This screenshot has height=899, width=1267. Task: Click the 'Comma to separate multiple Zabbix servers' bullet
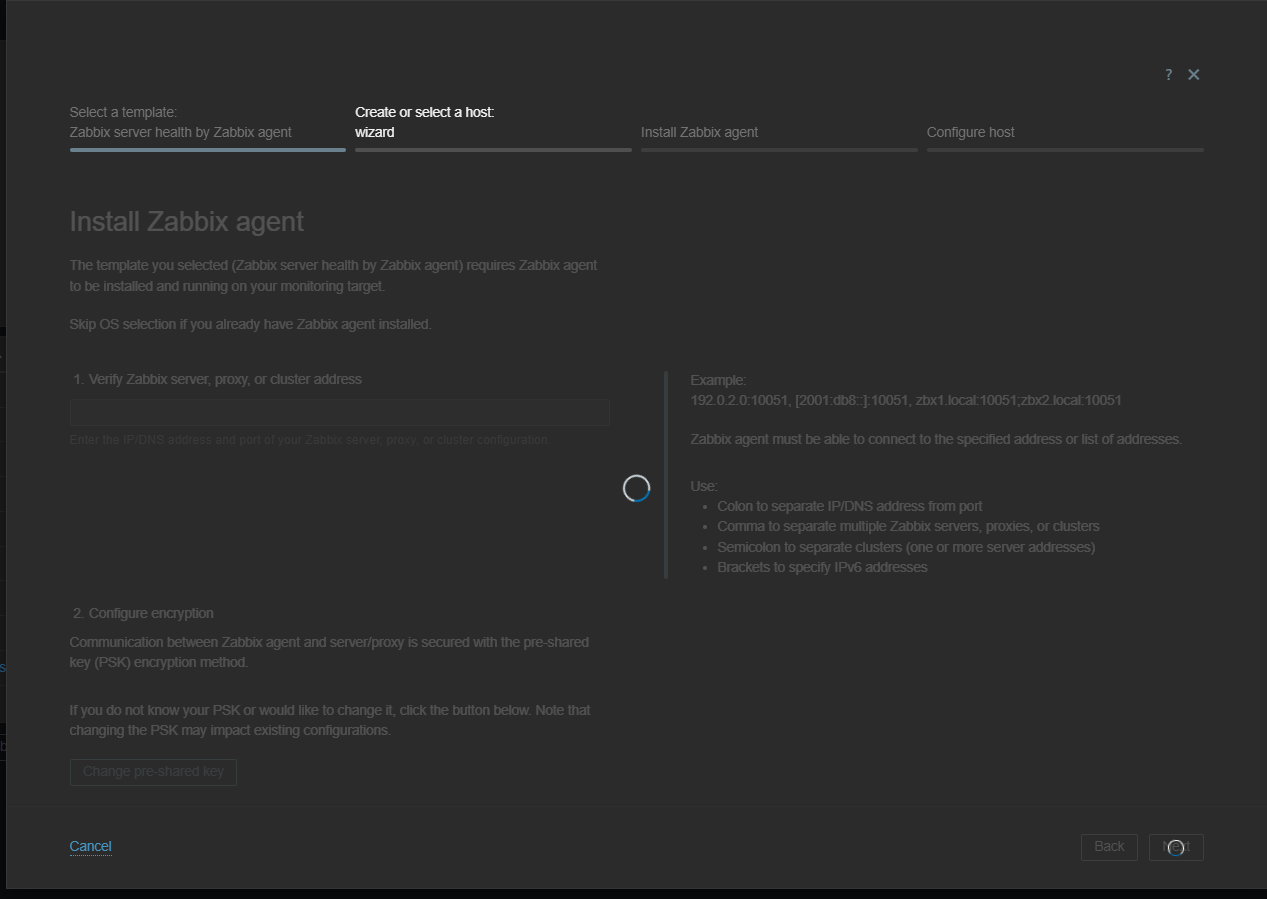(x=908, y=526)
